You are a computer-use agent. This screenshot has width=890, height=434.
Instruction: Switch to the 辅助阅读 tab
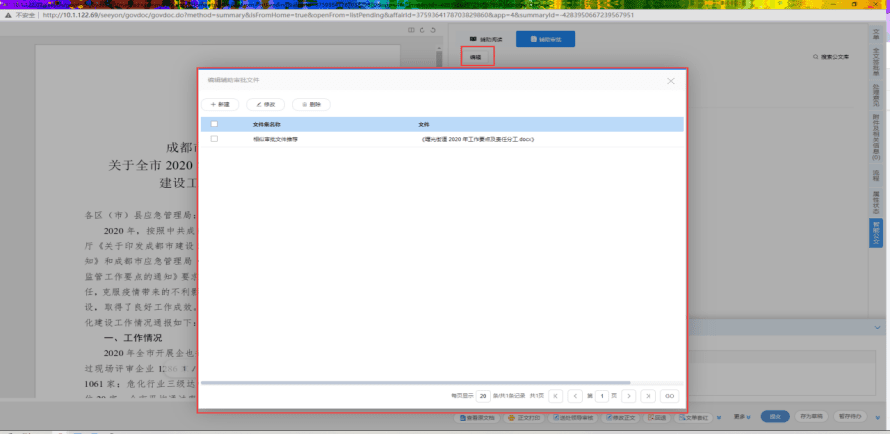[486, 39]
